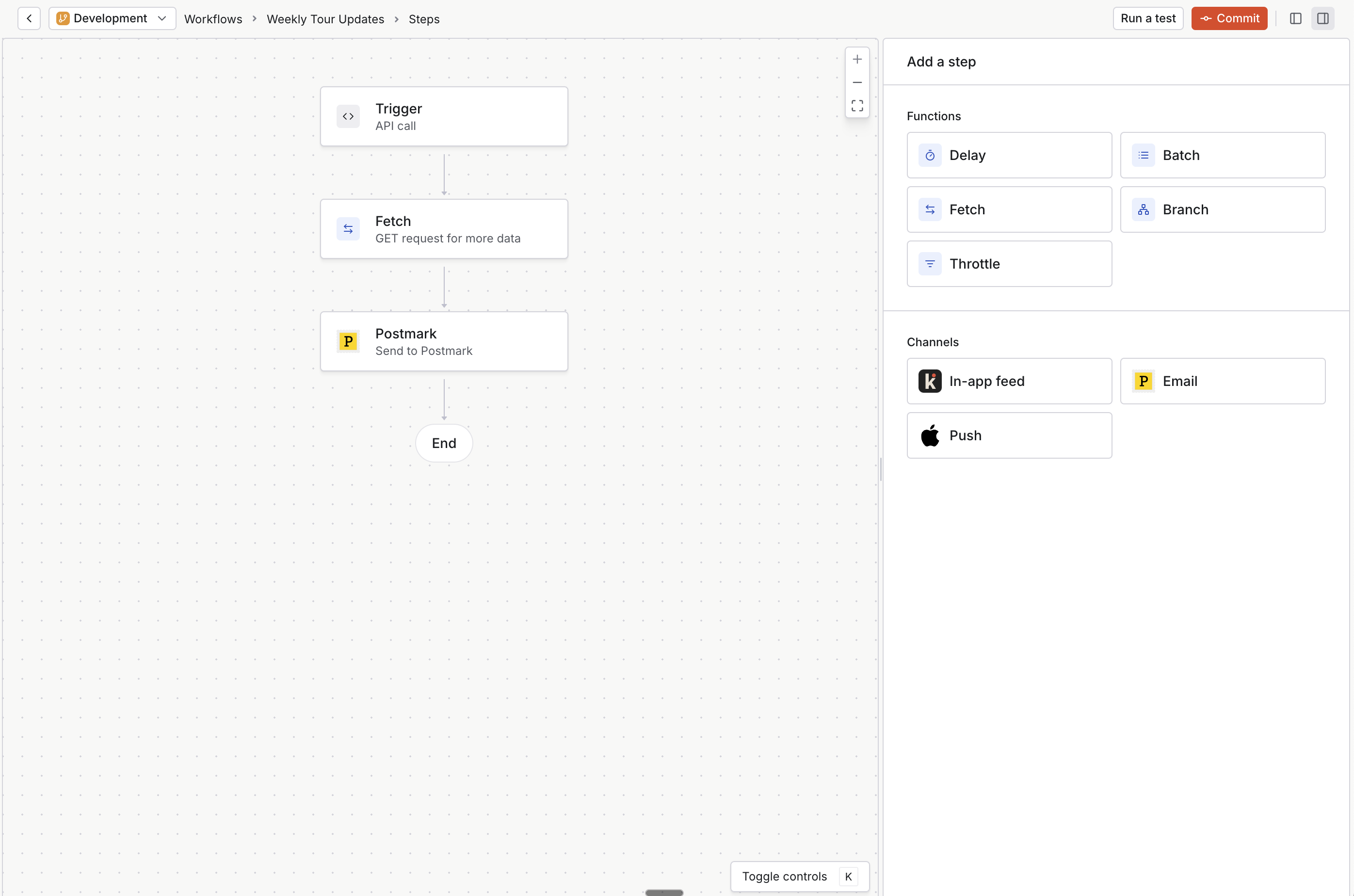The width and height of the screenshot is (1354, 896).
Task: Zoom in on the workflow canvas
Action: click(x=857, y=59)
